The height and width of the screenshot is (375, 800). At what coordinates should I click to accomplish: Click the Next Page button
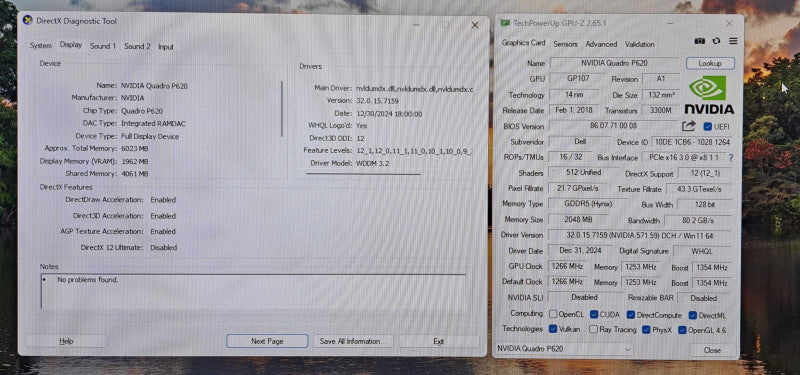click(267, 341)
